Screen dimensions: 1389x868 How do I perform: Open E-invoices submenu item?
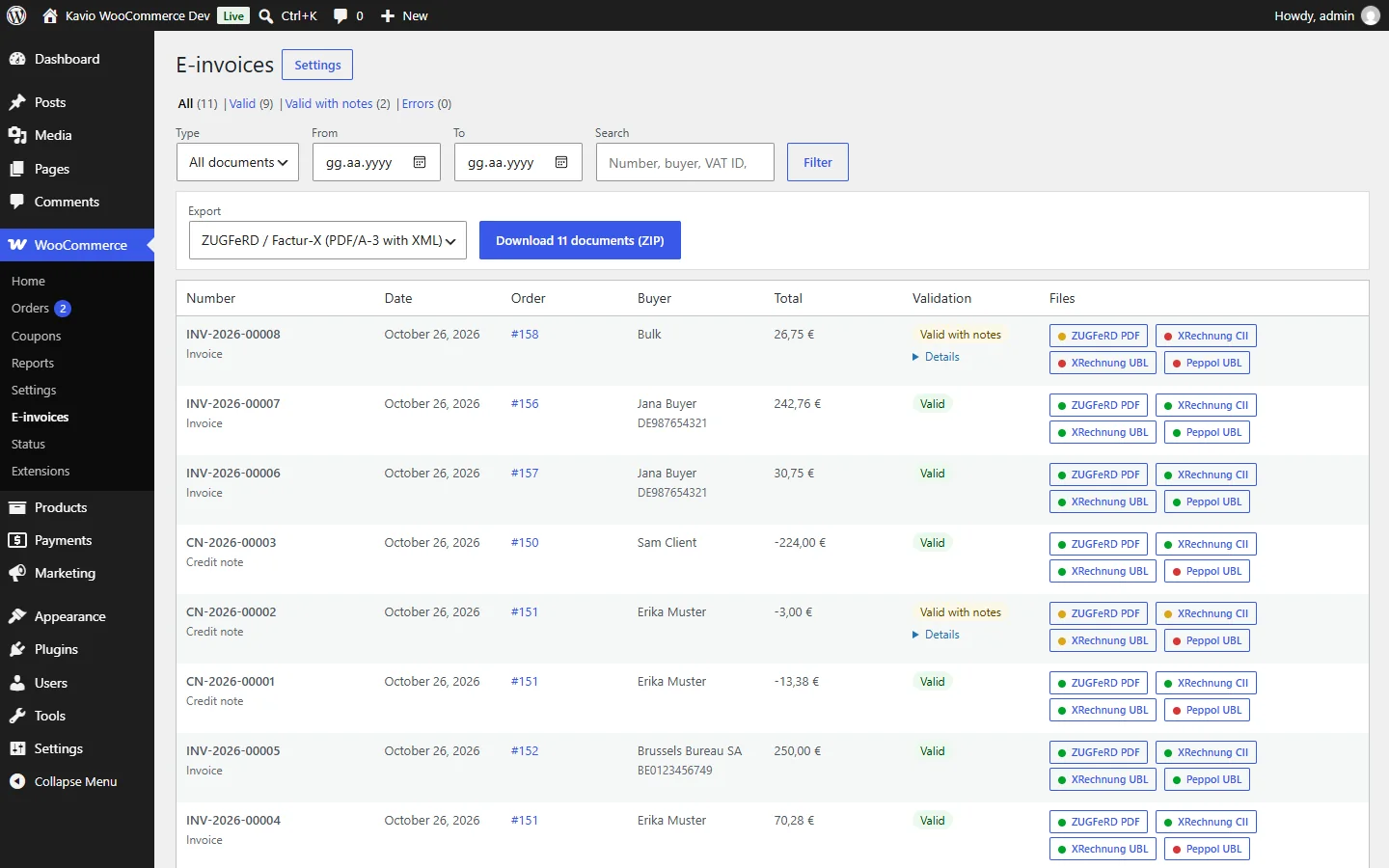pyautogui.click(x=41, y=417)
